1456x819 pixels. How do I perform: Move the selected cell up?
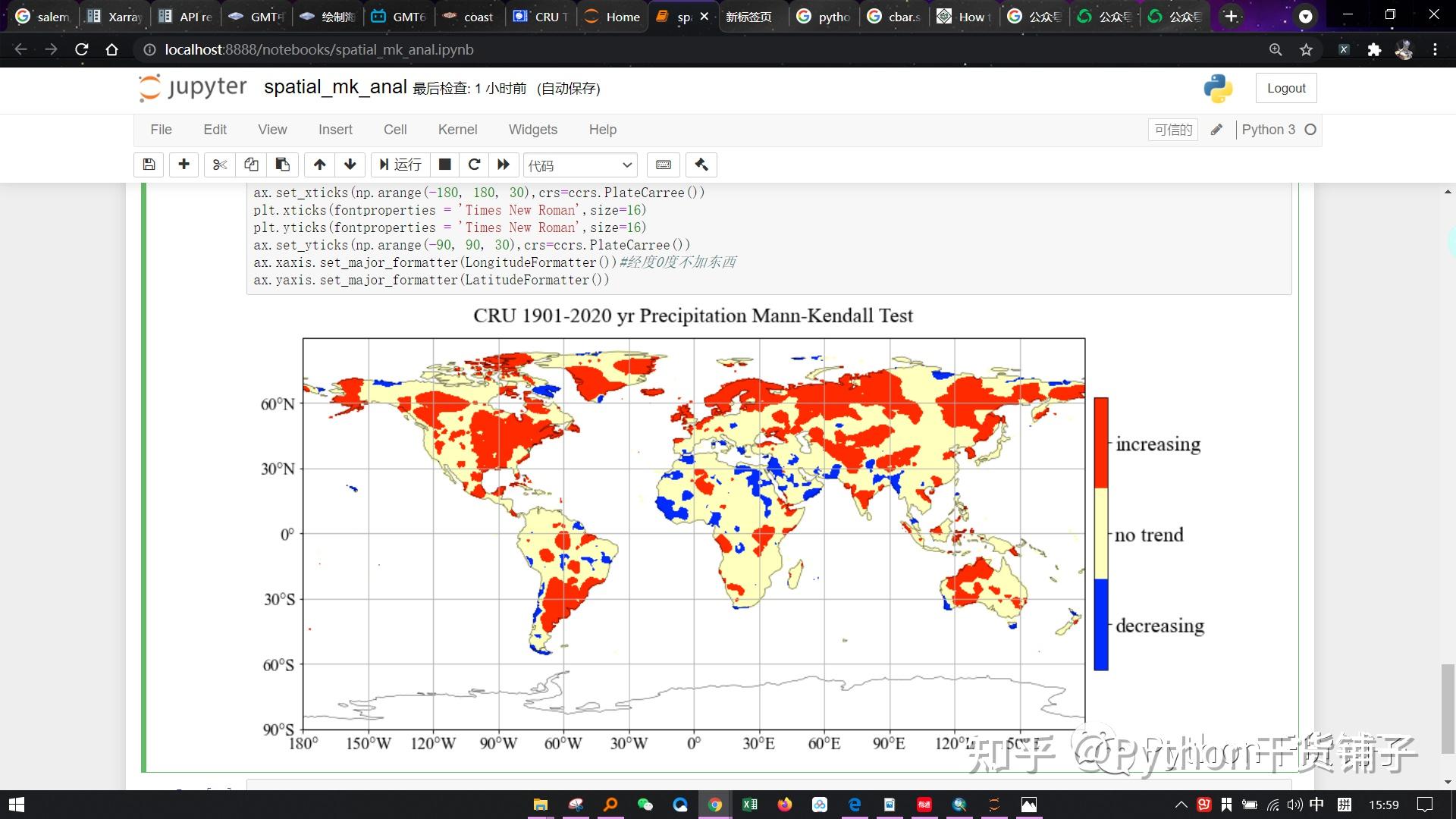(x=319, y=165)
